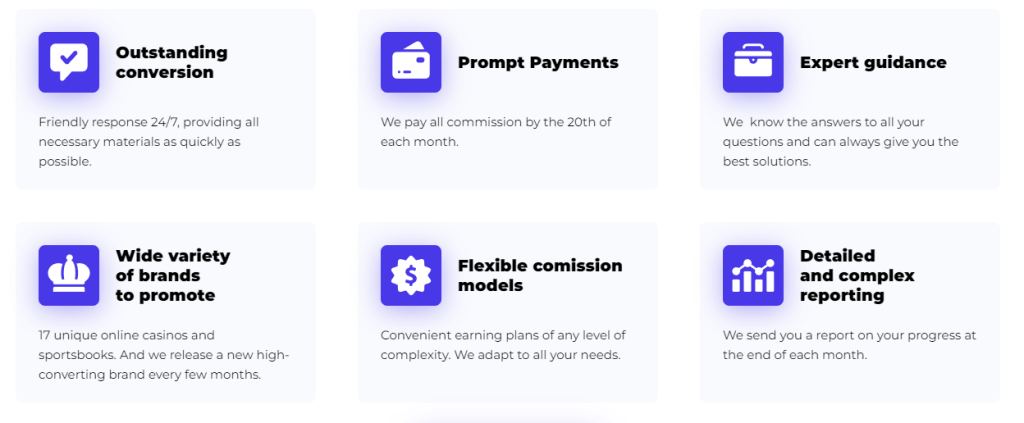This screenshot has height=423, width=1024.
Task: Select the text about paying commission by 20th
Action: coord(496,132)
